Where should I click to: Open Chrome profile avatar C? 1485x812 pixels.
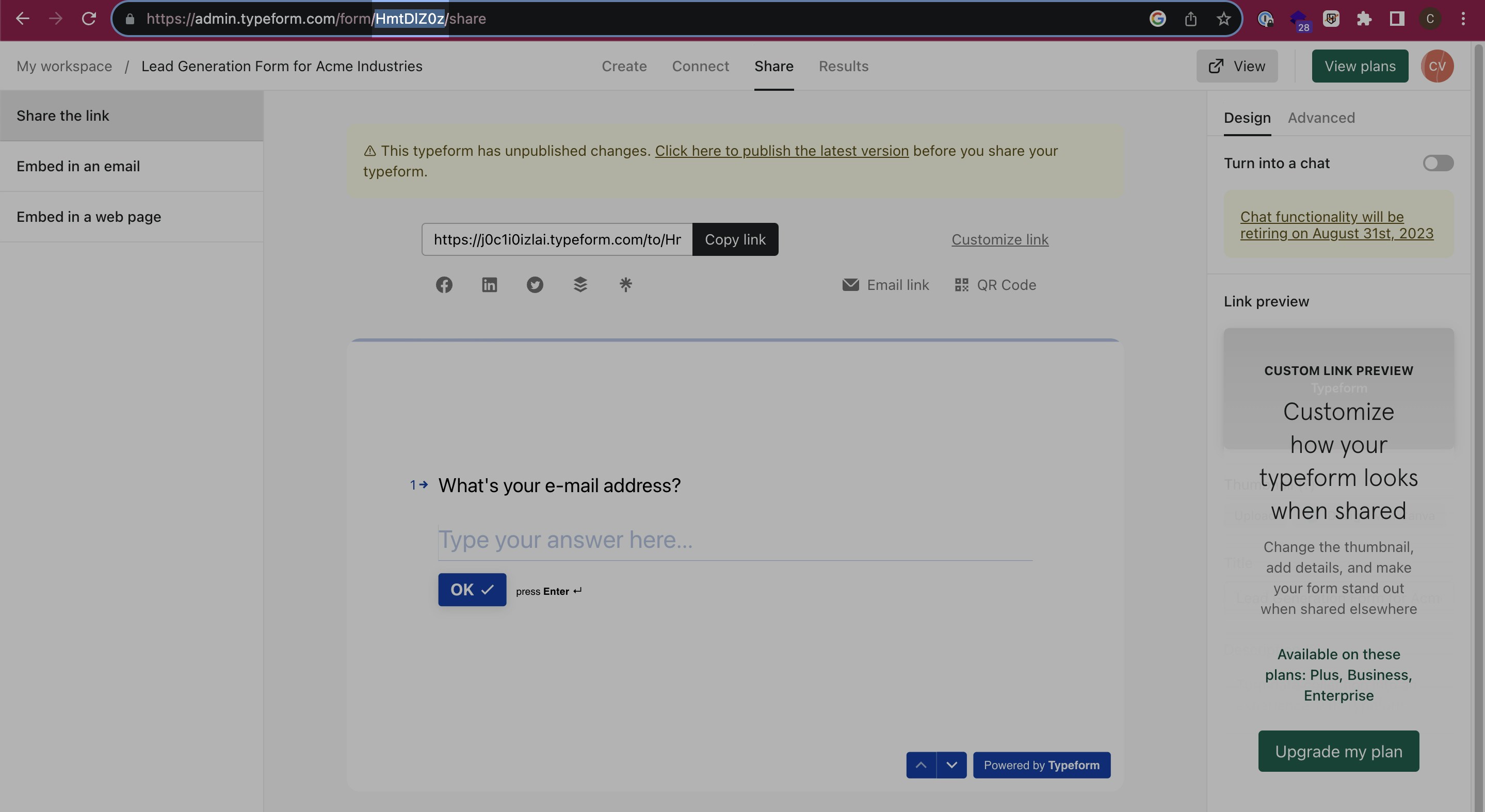tap(1430, 19)
